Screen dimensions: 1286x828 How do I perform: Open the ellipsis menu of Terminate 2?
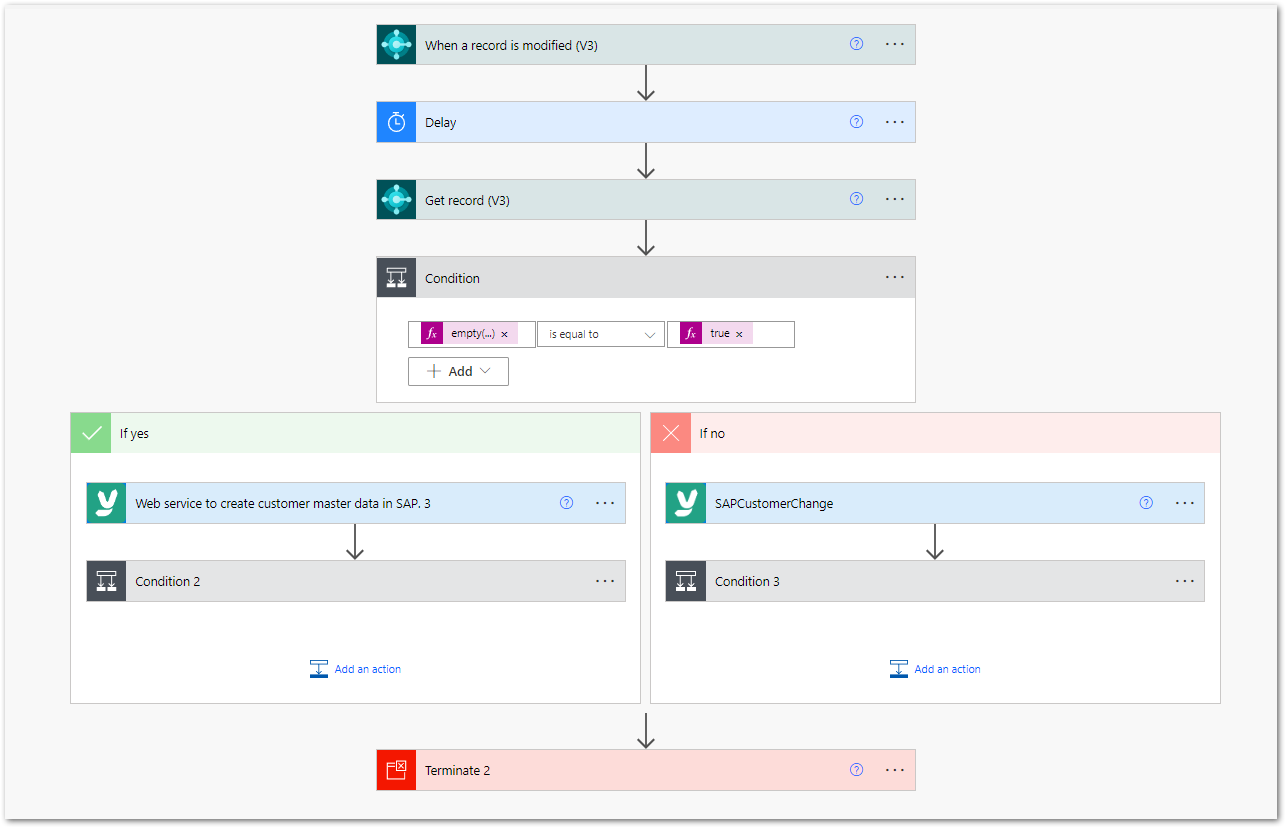[895, 770]
